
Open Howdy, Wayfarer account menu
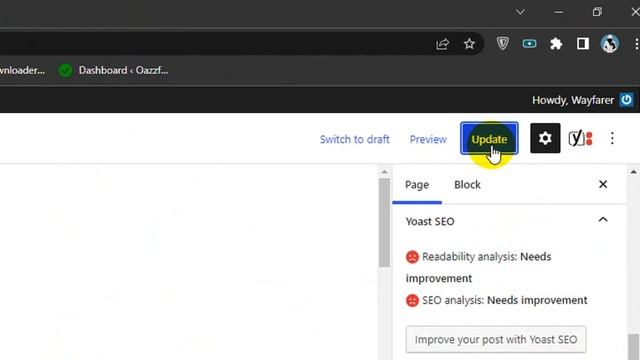click(x=572, y=100)
